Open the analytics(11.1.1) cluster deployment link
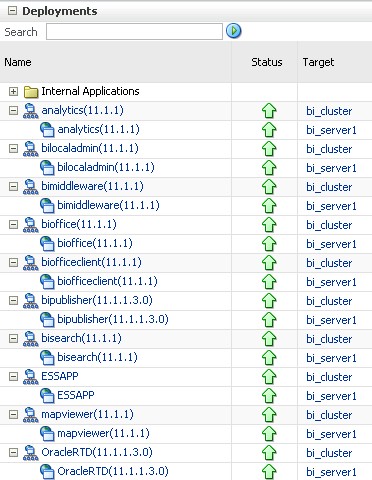 pos(82,110)
